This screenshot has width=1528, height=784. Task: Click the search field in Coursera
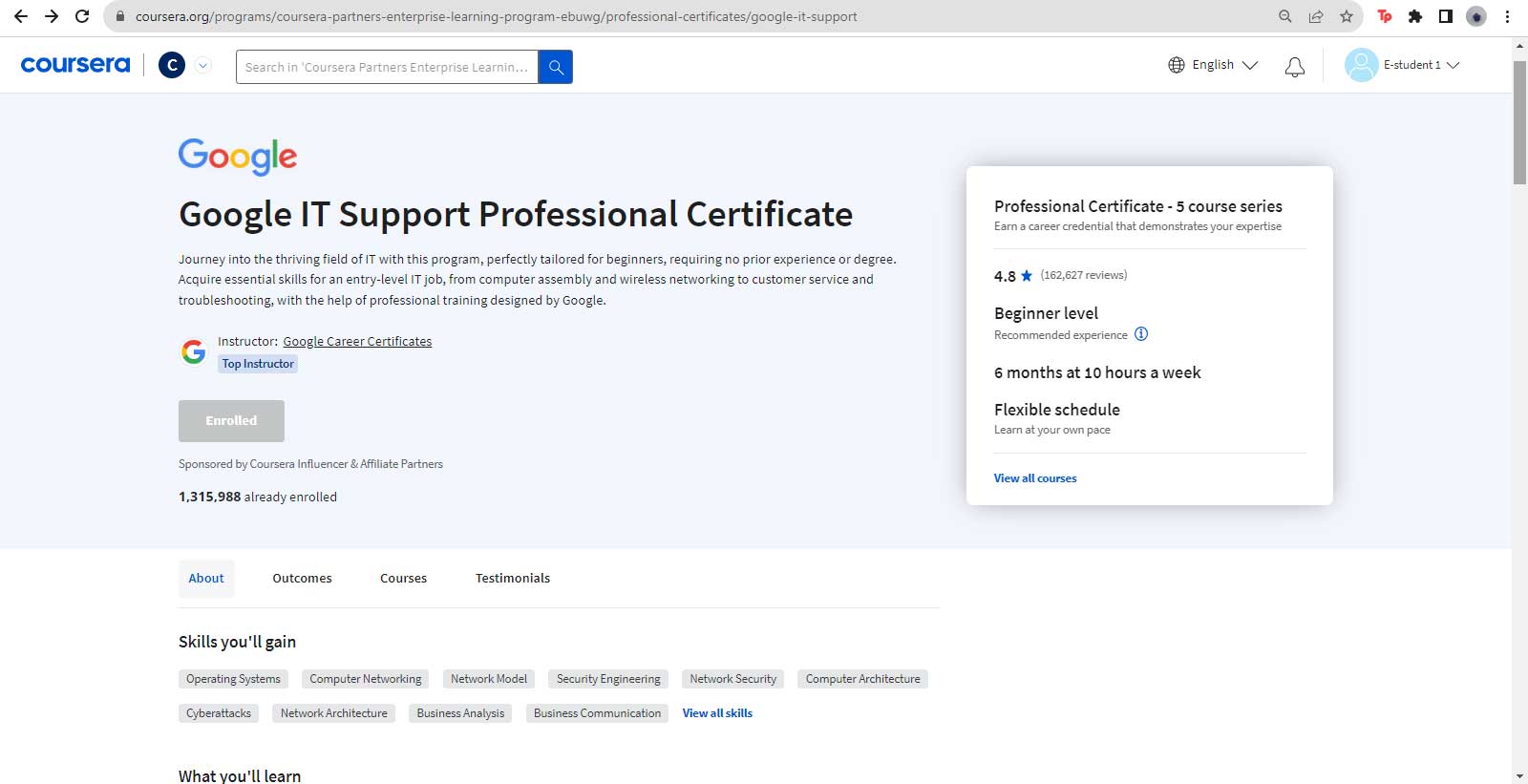point(387,67)
